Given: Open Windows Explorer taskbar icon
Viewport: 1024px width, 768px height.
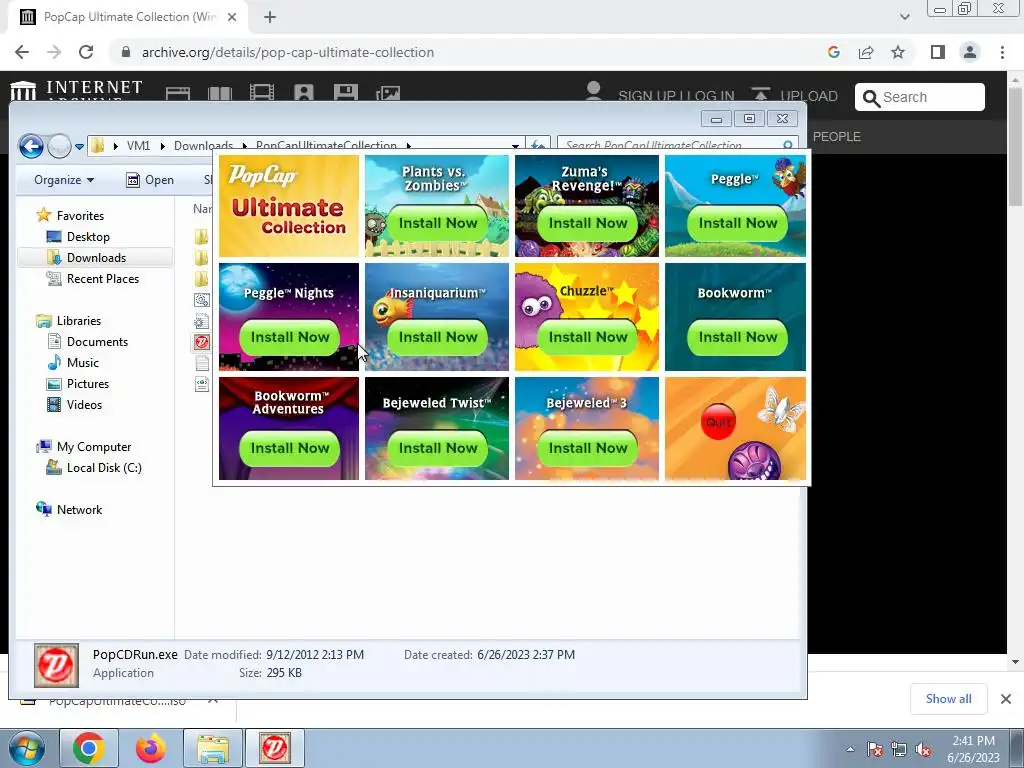Looking at the screenshot, I should (x=213, y=748).
